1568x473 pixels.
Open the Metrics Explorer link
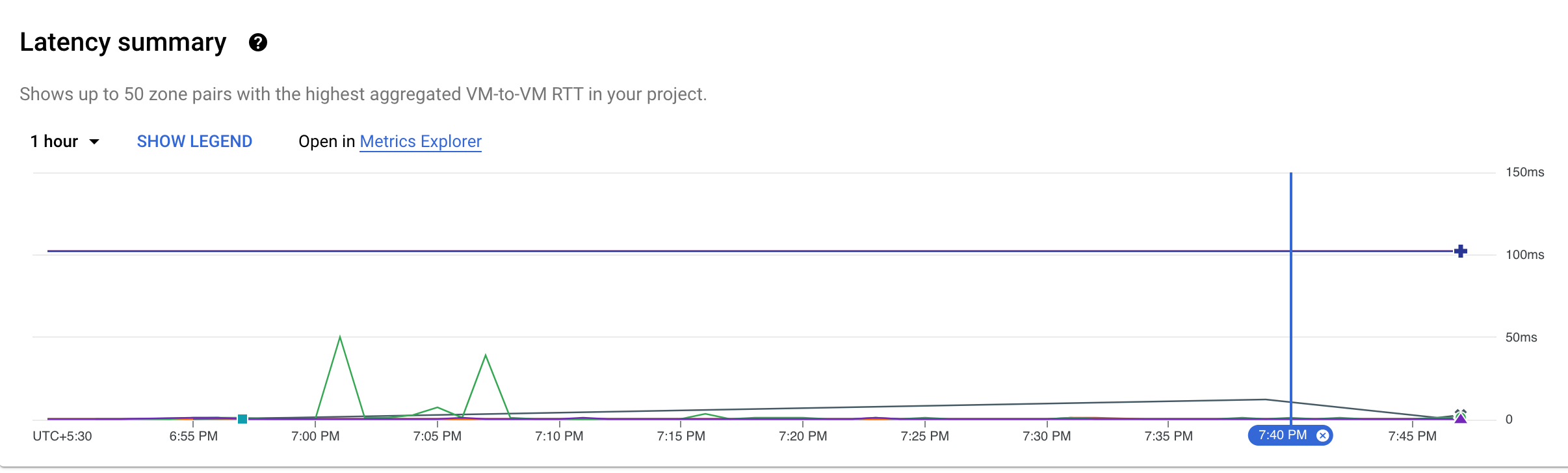coord(421,142)
